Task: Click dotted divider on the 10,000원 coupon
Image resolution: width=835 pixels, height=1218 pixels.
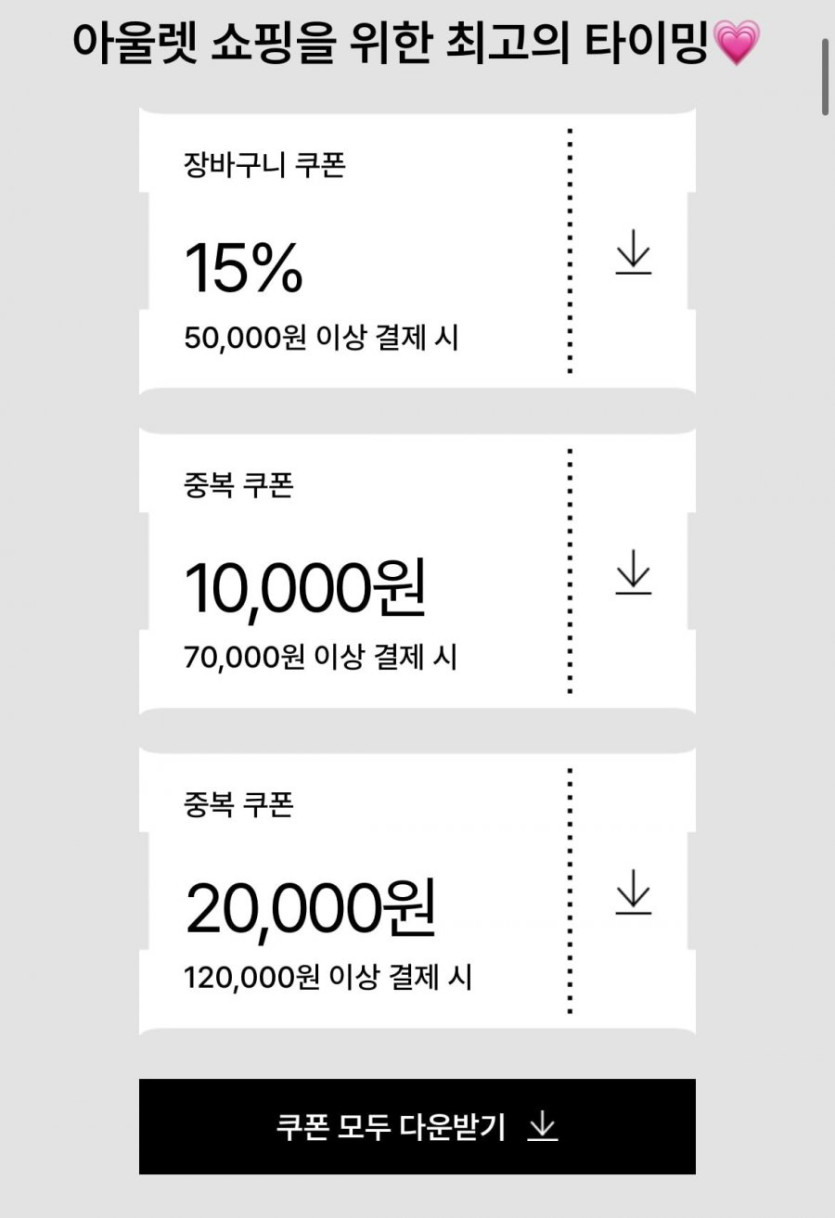Action: pyautogui.click(x=570, y=571)
